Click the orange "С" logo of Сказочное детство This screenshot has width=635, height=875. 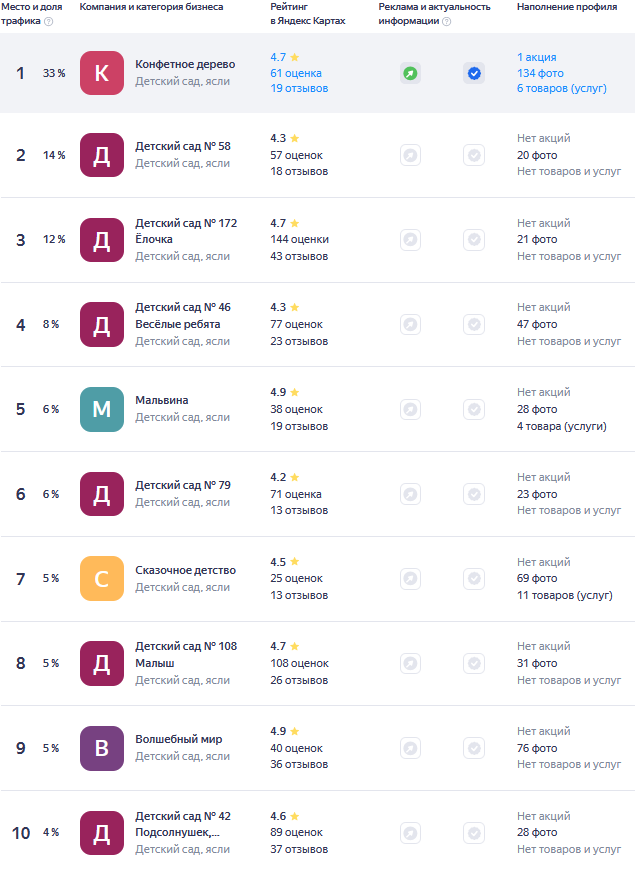102,578
